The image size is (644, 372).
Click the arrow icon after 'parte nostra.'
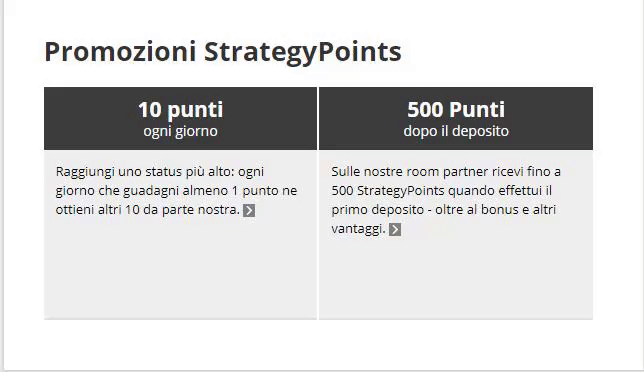coord(249,211)
